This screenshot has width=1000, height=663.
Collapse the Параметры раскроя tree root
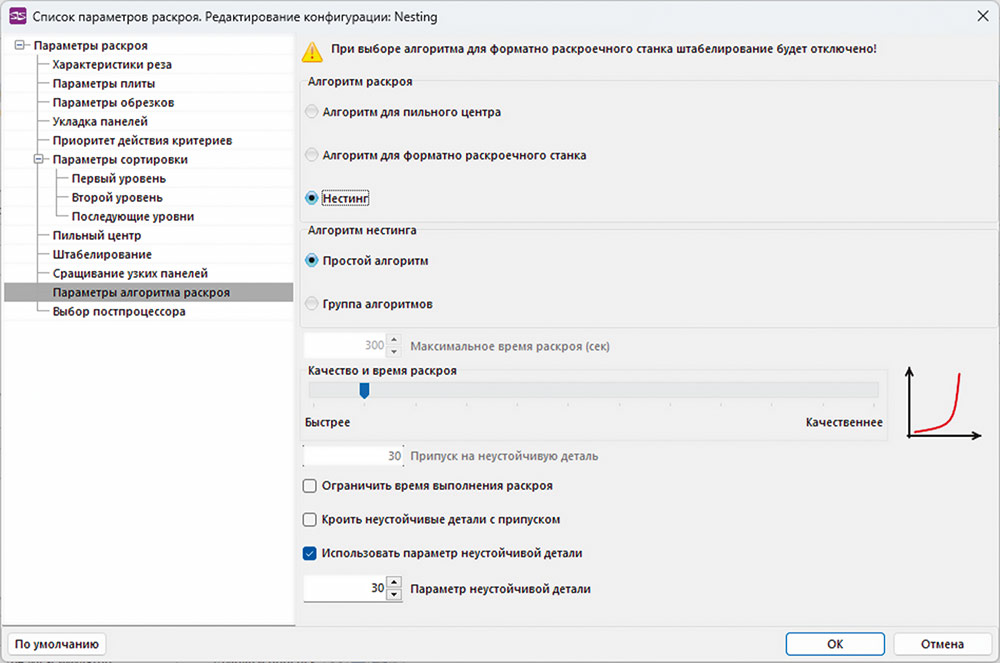(x=20, y=45)
